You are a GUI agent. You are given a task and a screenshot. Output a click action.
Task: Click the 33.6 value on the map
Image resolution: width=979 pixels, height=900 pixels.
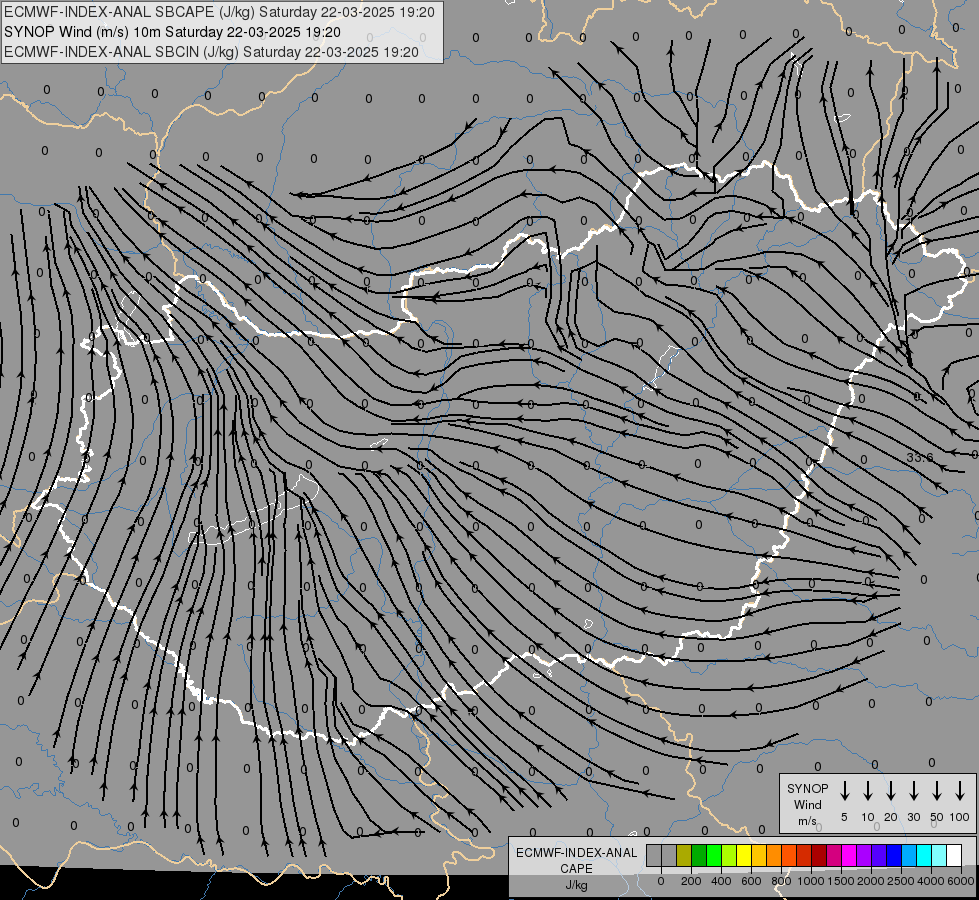[x=920, y=457]
